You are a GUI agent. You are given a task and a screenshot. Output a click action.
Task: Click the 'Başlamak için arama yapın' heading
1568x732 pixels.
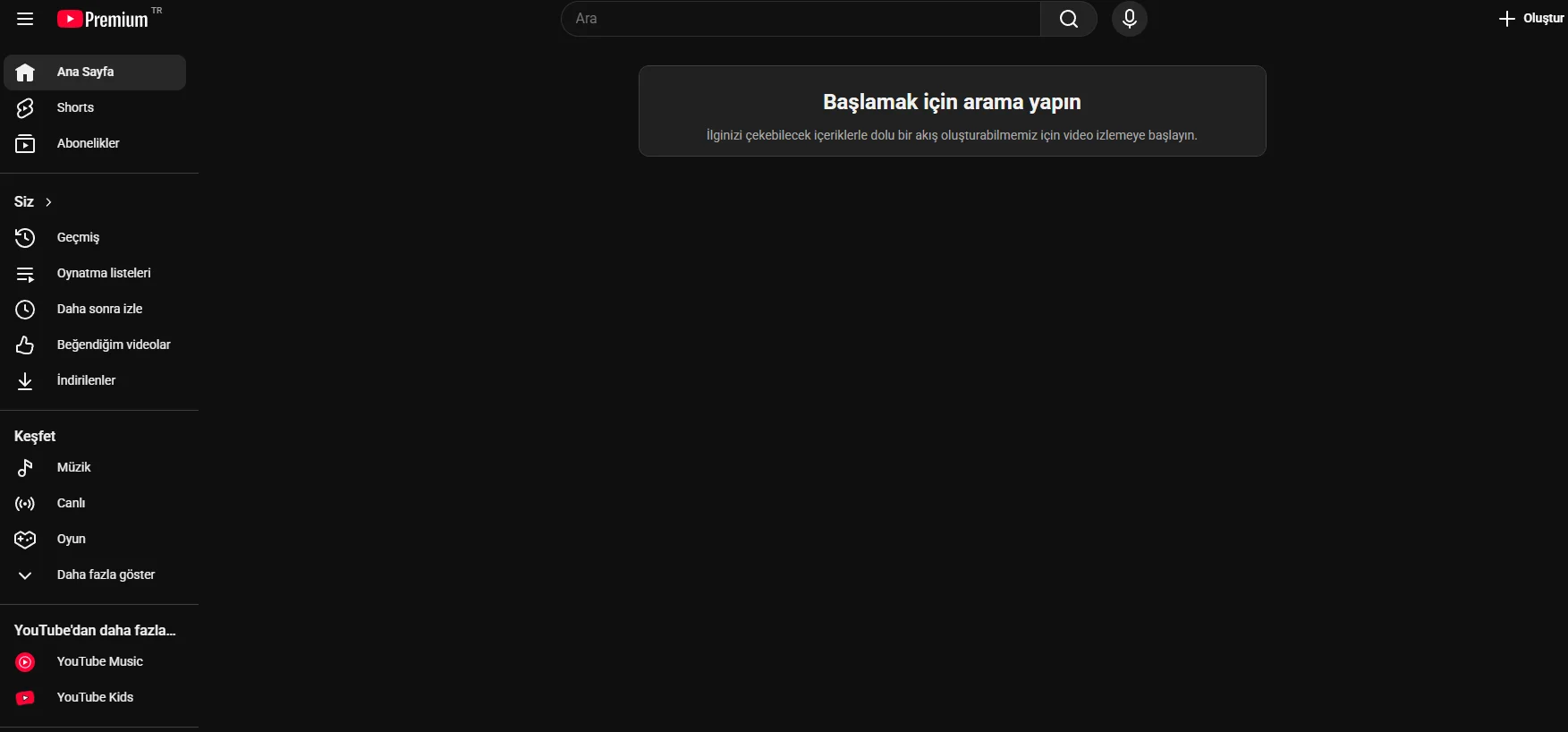952,102
